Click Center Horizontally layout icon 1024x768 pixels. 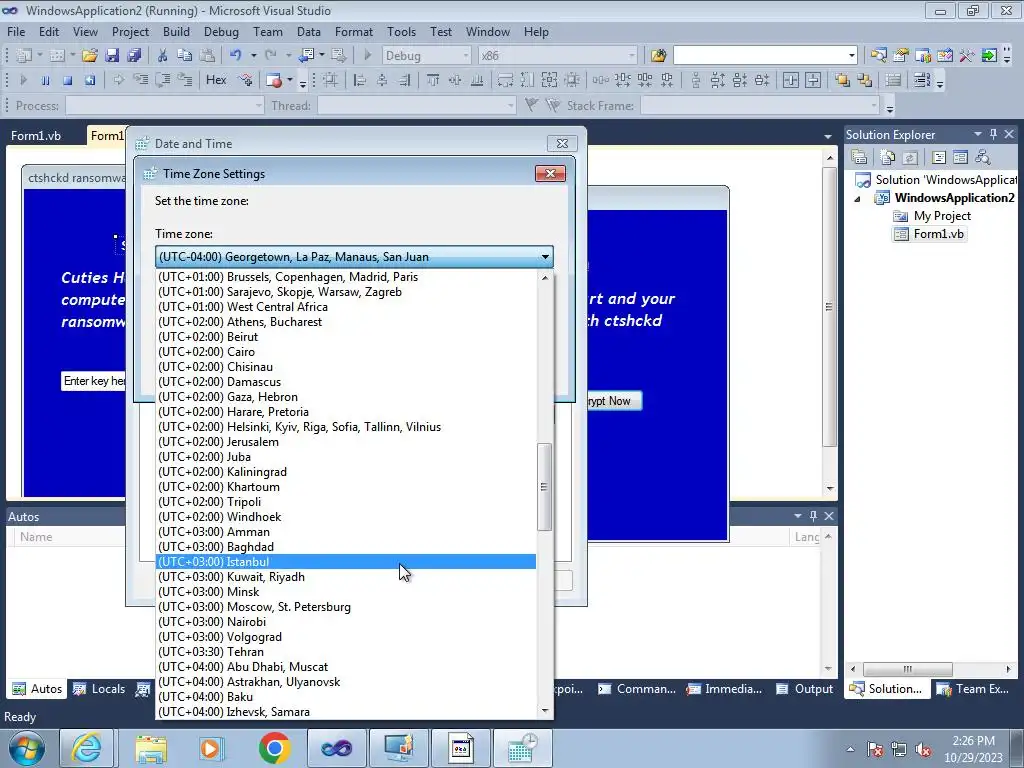tap(791, 80)
